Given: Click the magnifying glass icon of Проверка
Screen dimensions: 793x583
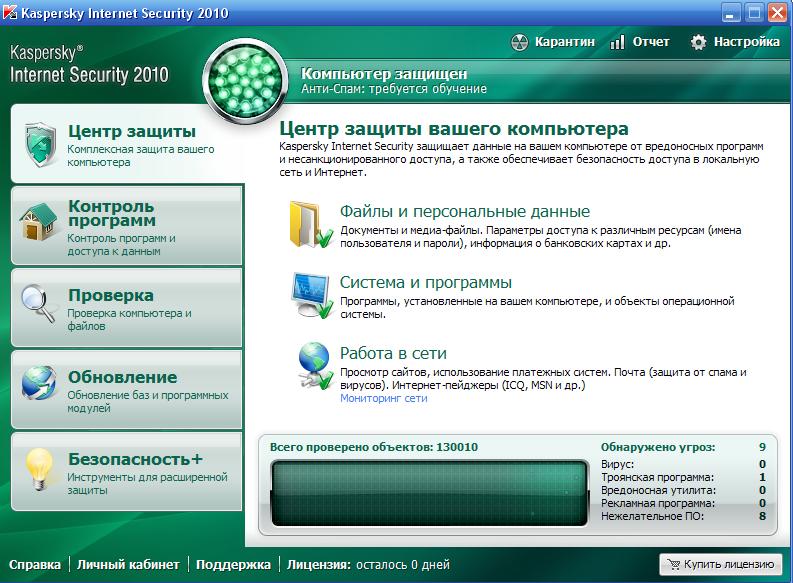Looking at the screenshot, I should pyautogui.click(x=38, y=303).
